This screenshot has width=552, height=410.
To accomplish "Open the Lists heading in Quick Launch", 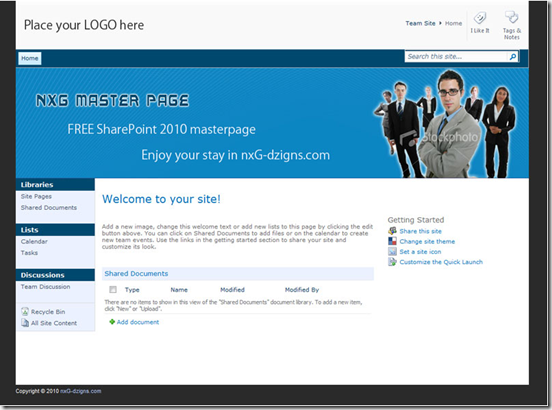I will pos(30,230).
